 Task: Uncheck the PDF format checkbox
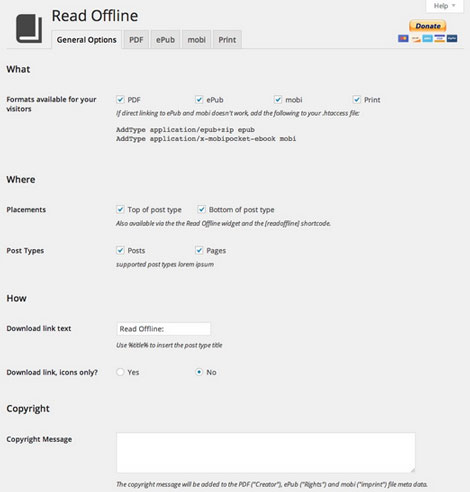click(120, 99)
